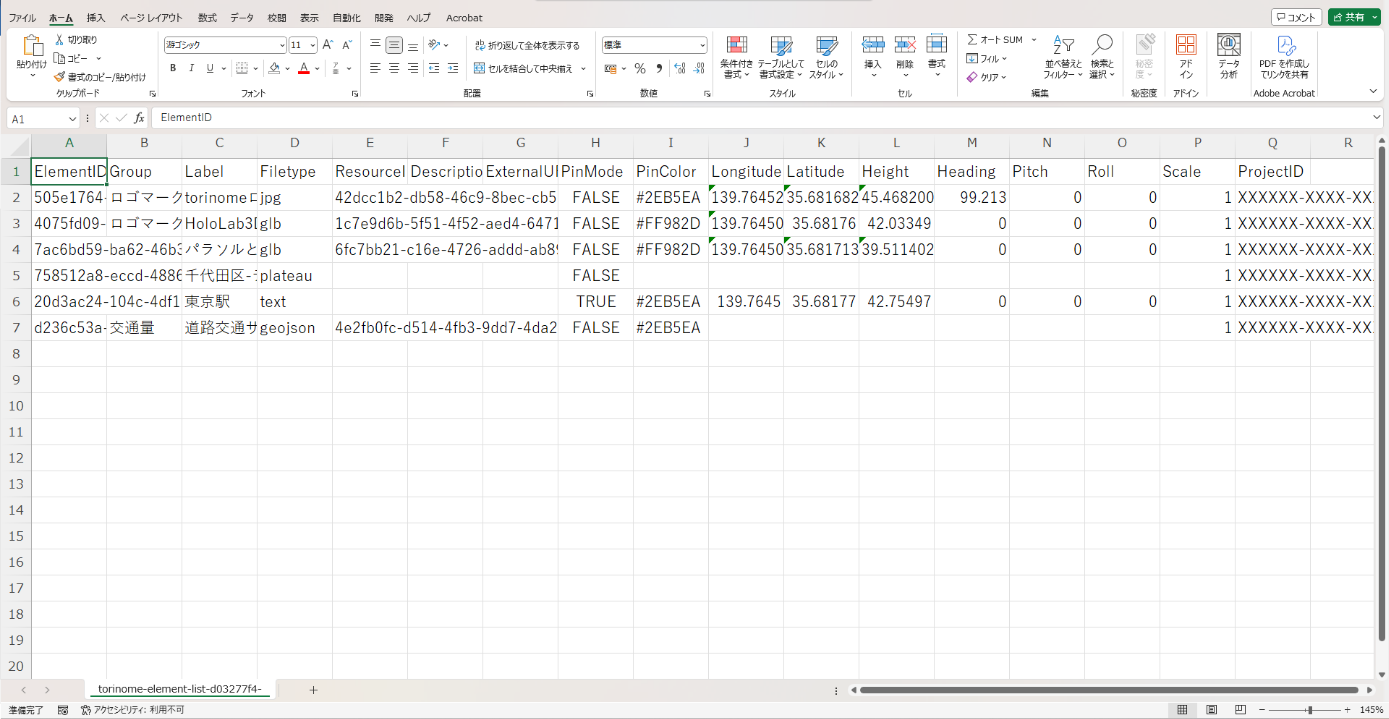Switch to the 挿入 (Insert) ribbon tab
This screenshot has width=1389, height=719.
click(96, 18)
